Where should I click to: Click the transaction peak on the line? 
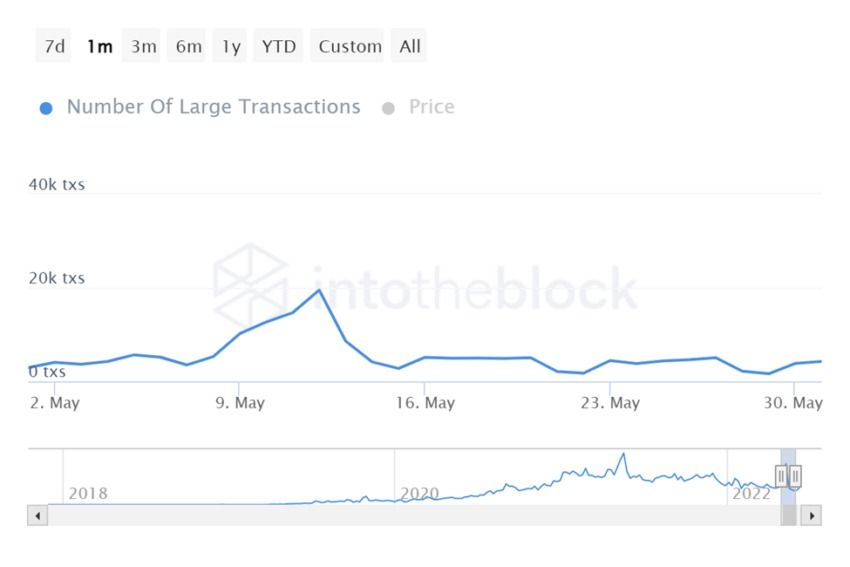click(319, 290)
